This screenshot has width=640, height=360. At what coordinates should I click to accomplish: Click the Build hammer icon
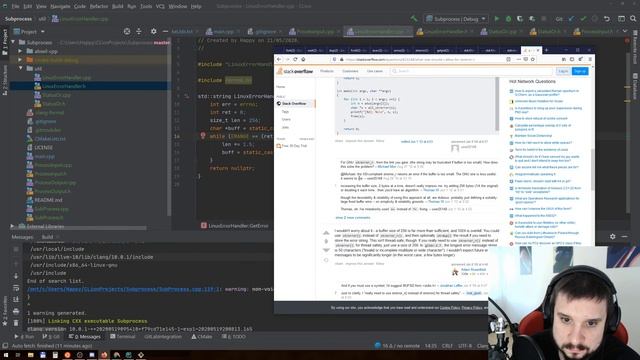point(414,19)
